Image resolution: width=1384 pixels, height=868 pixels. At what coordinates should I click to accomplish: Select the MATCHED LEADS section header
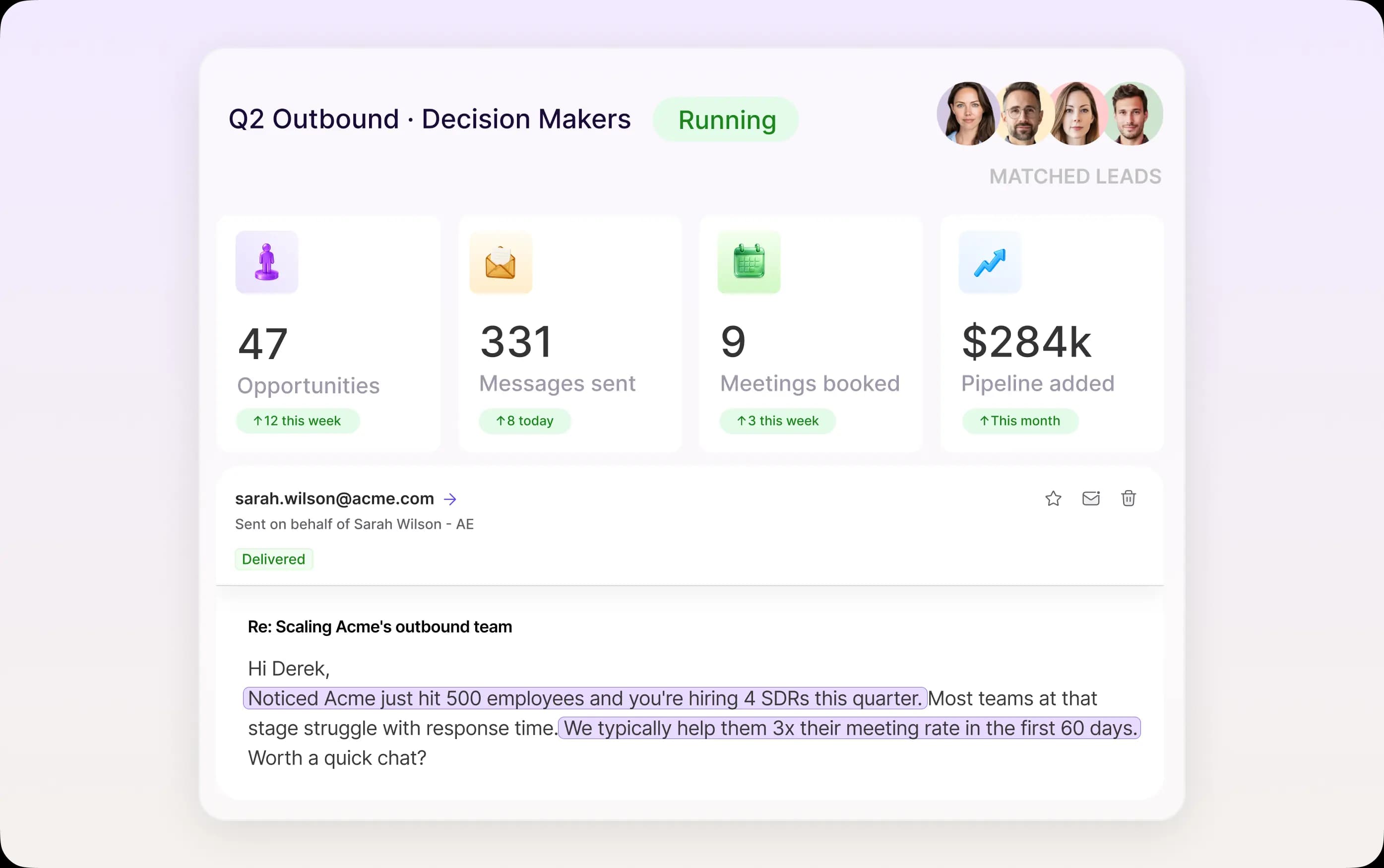1074,176
